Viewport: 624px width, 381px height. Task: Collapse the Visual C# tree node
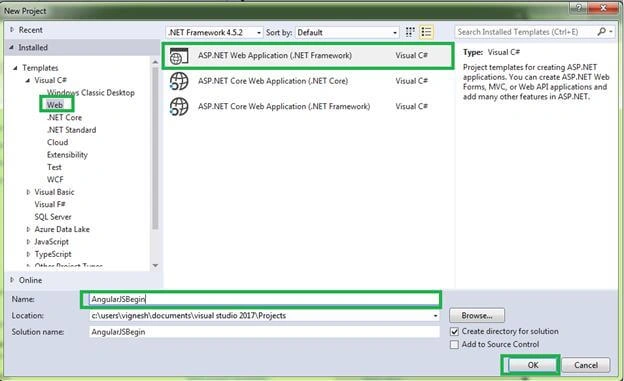27,80
